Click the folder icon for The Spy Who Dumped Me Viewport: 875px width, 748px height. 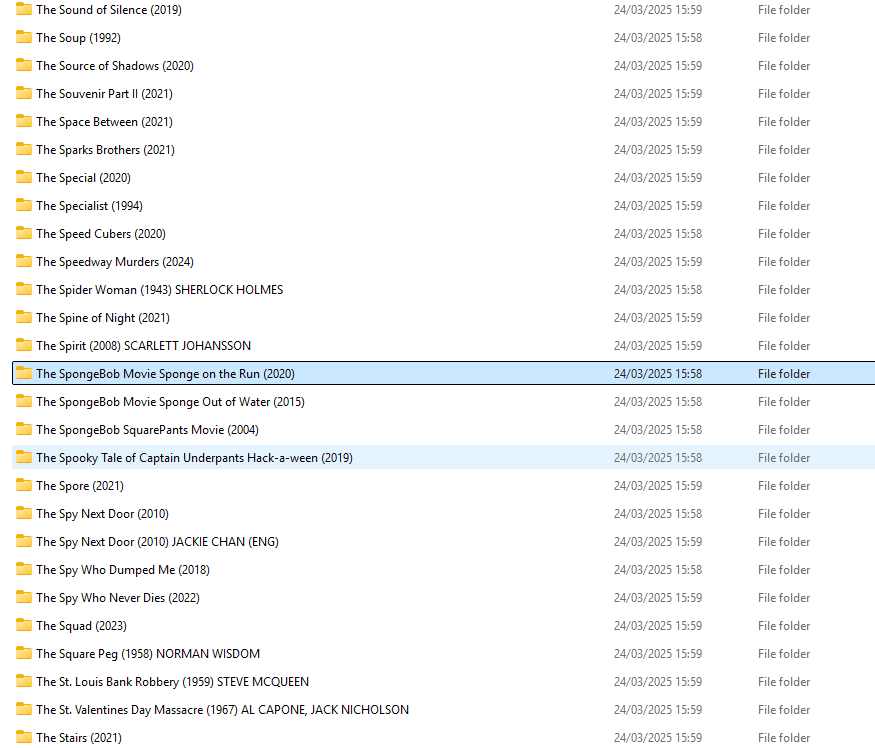(x=24, y=569)
